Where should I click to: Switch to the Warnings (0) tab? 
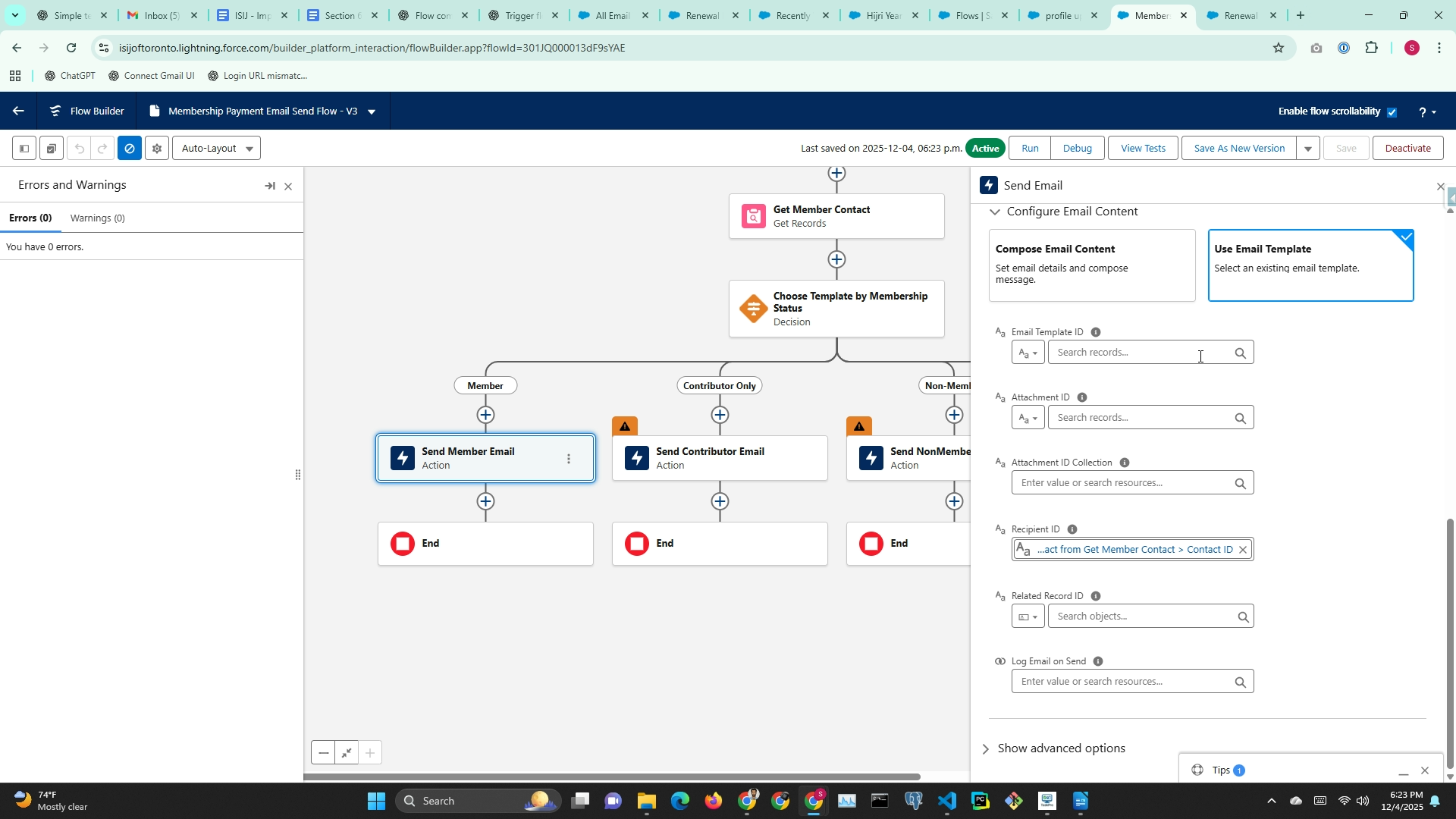97,218
